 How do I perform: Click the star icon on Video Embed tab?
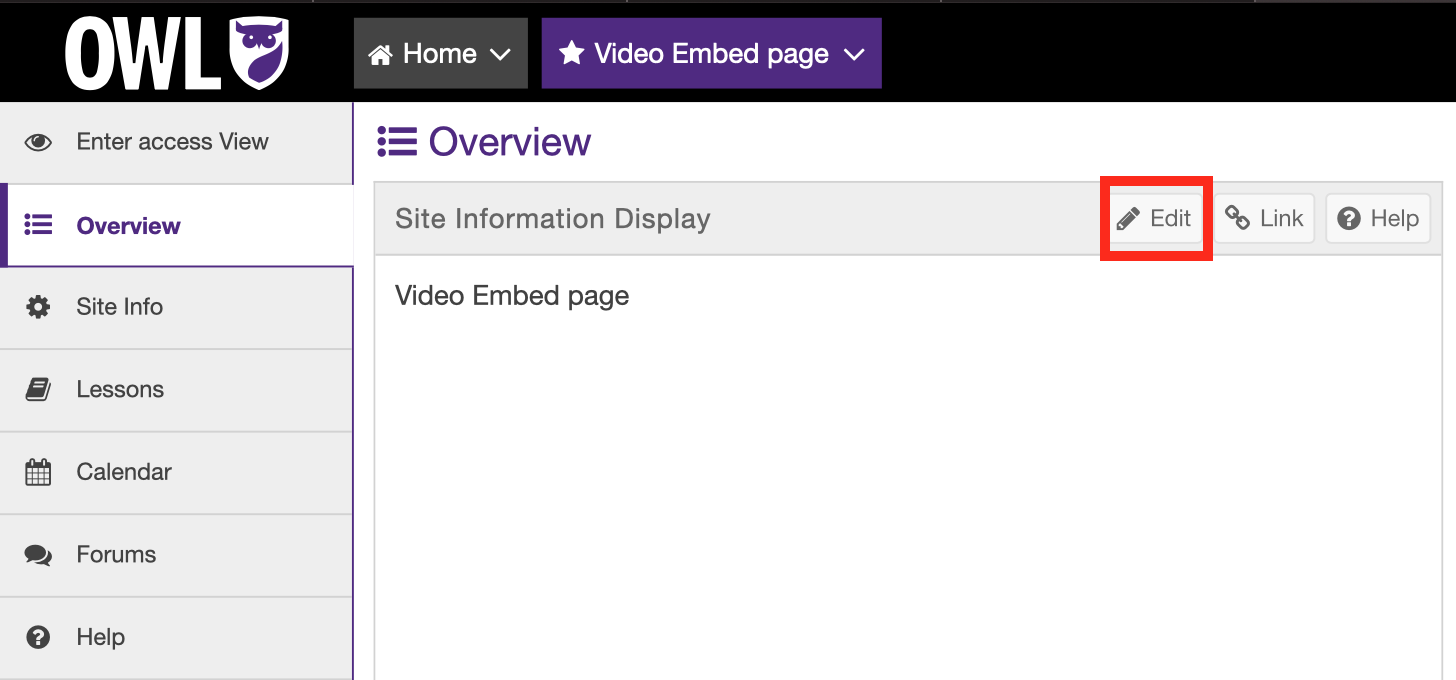[x=571, y=53]
